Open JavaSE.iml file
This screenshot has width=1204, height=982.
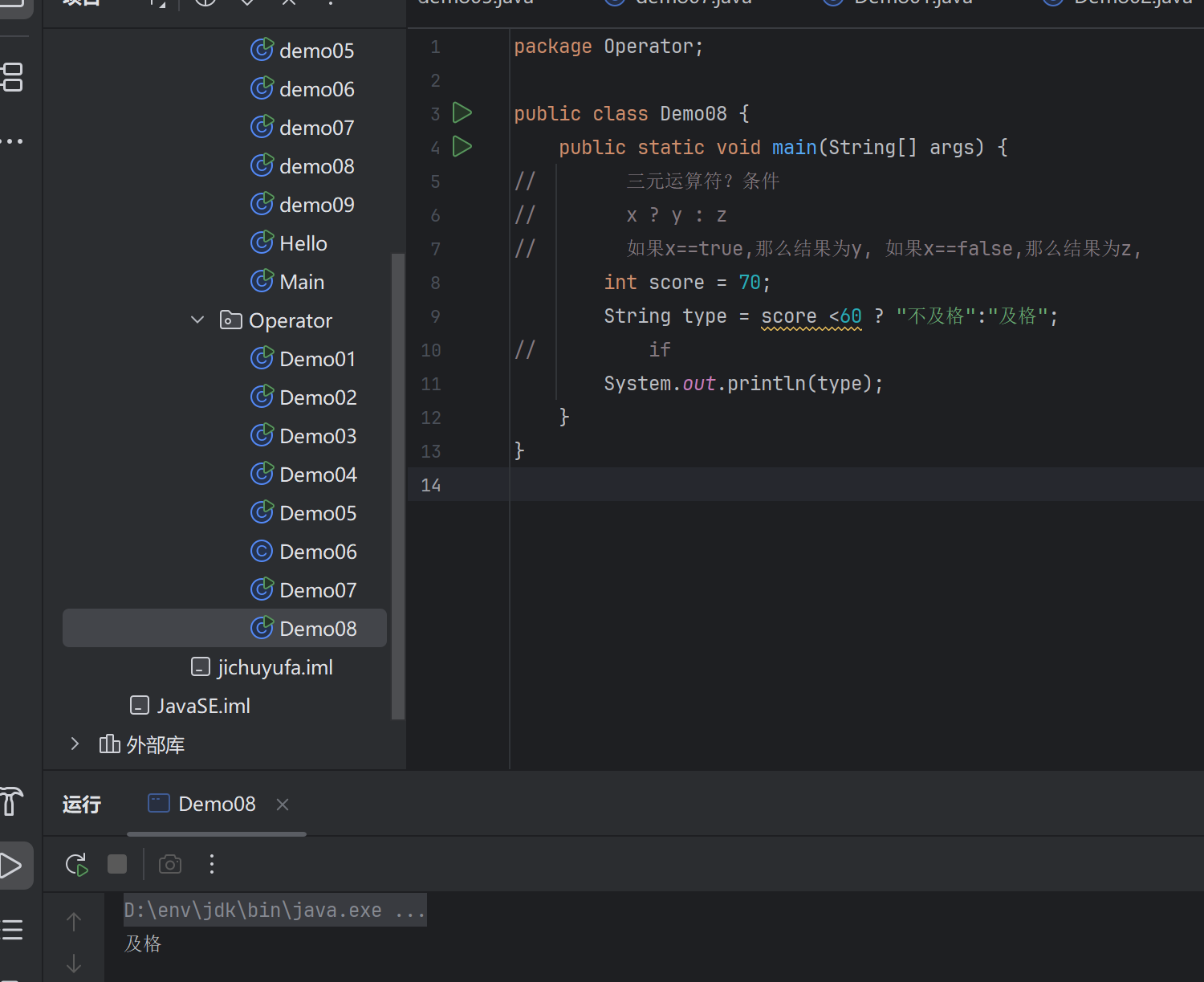click(190, 706)
